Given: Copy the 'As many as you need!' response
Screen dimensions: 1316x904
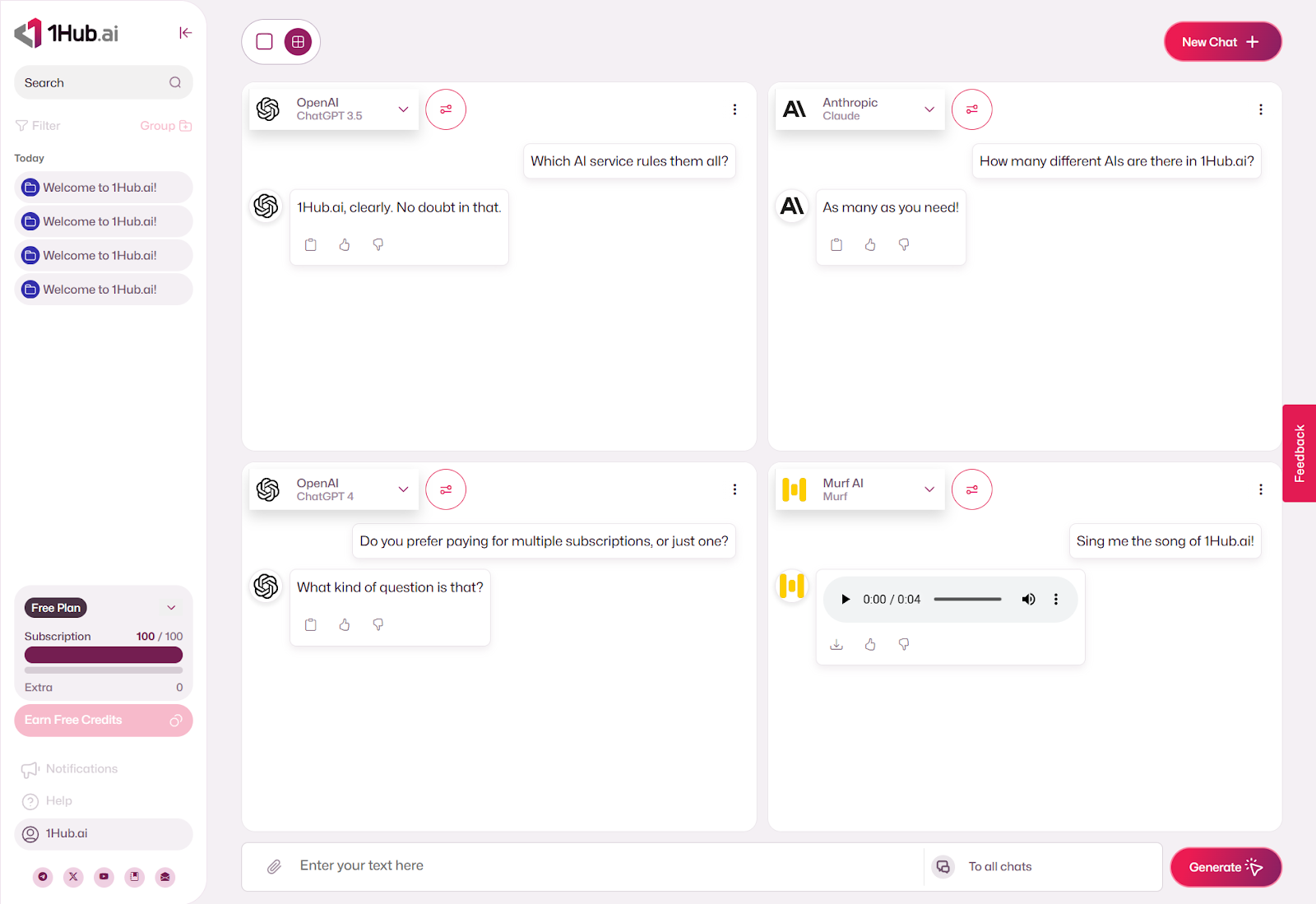Looking at the screenshot, I should tap(836, 244).
